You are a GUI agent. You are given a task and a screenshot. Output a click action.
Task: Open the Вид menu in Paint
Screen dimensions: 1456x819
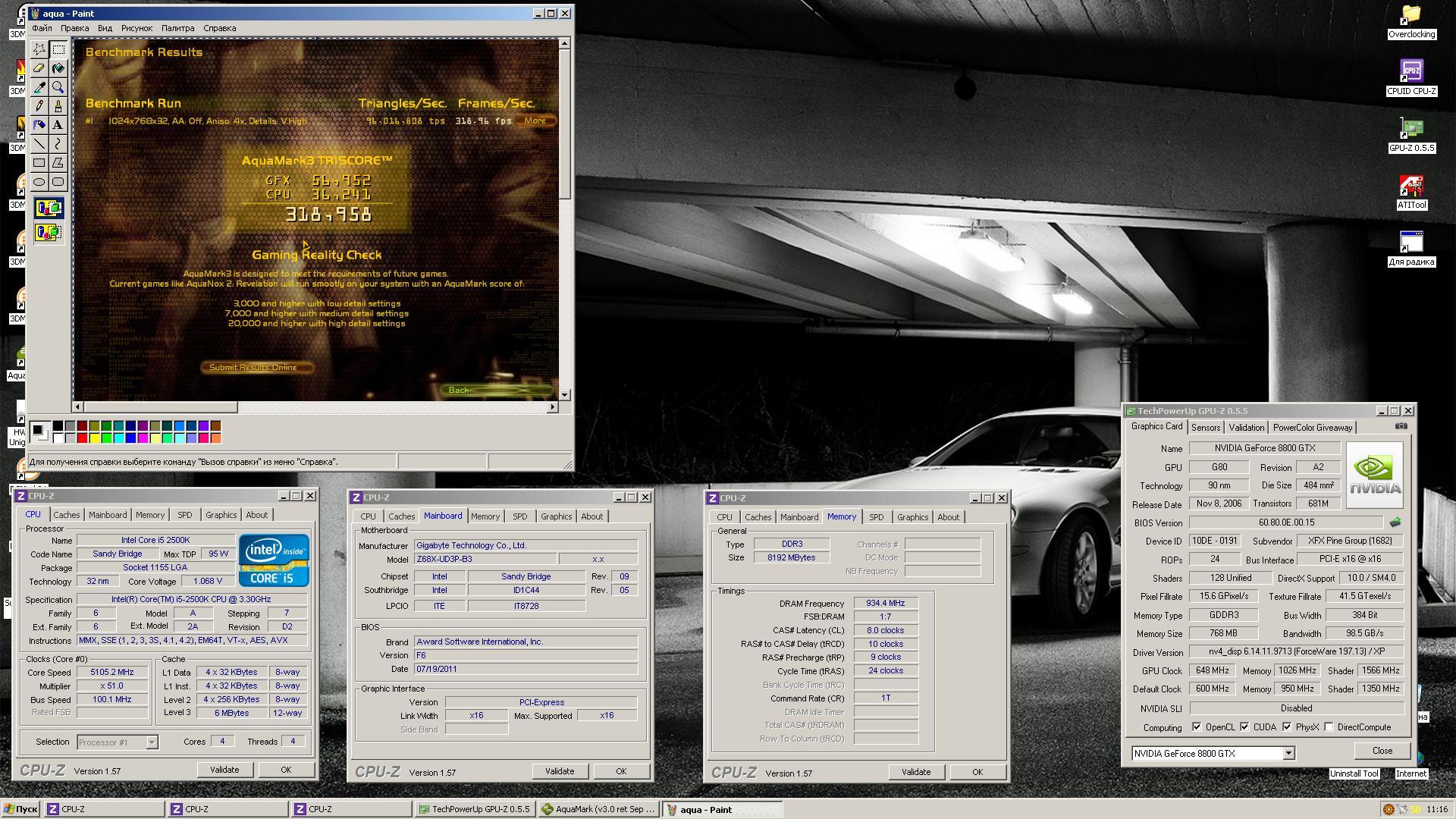click(x=105, y=28)
